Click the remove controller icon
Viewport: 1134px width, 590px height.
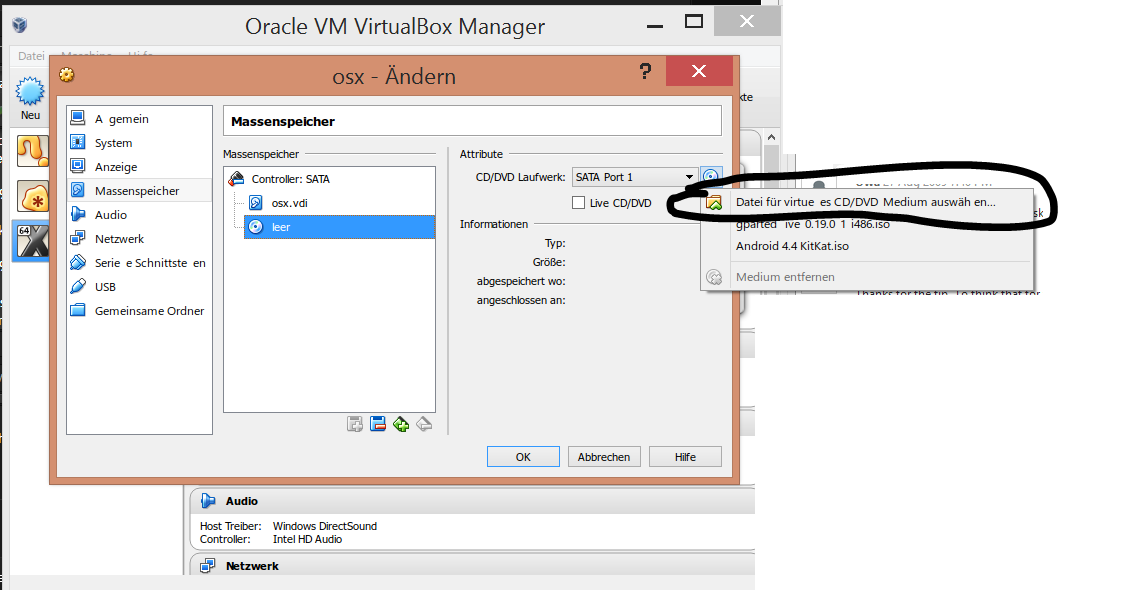click(378, 424)
